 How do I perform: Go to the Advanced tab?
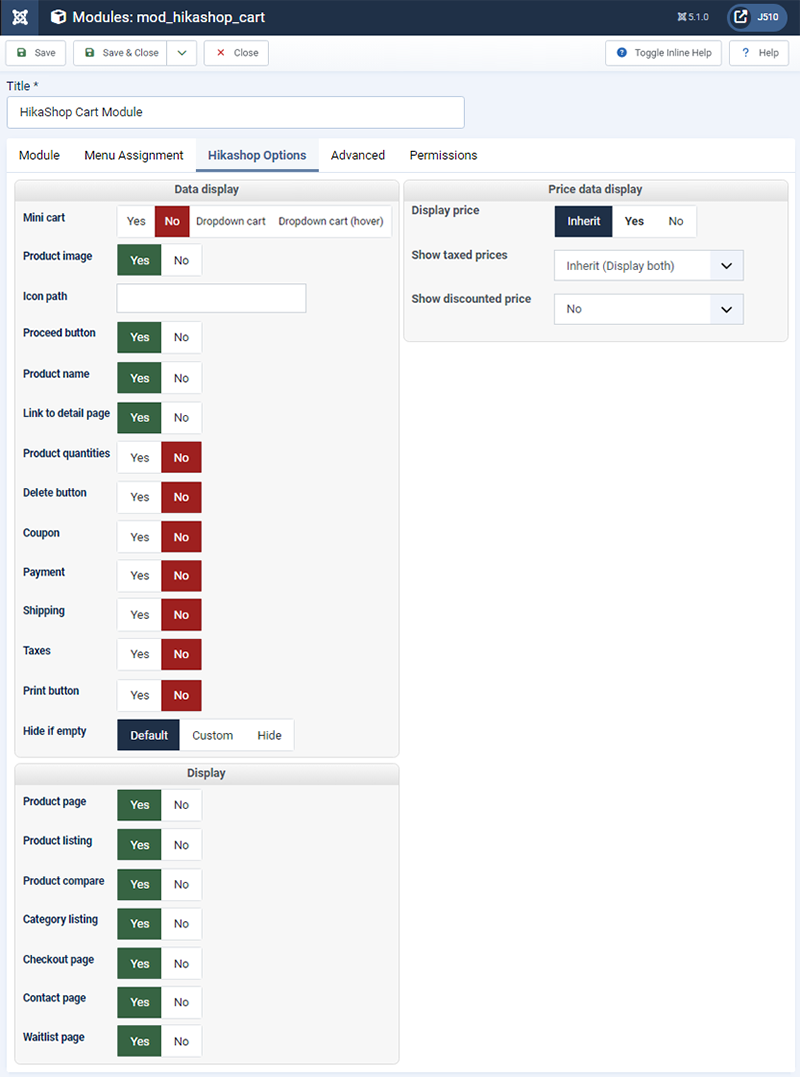pyautogui.click(x=358, y=155)
